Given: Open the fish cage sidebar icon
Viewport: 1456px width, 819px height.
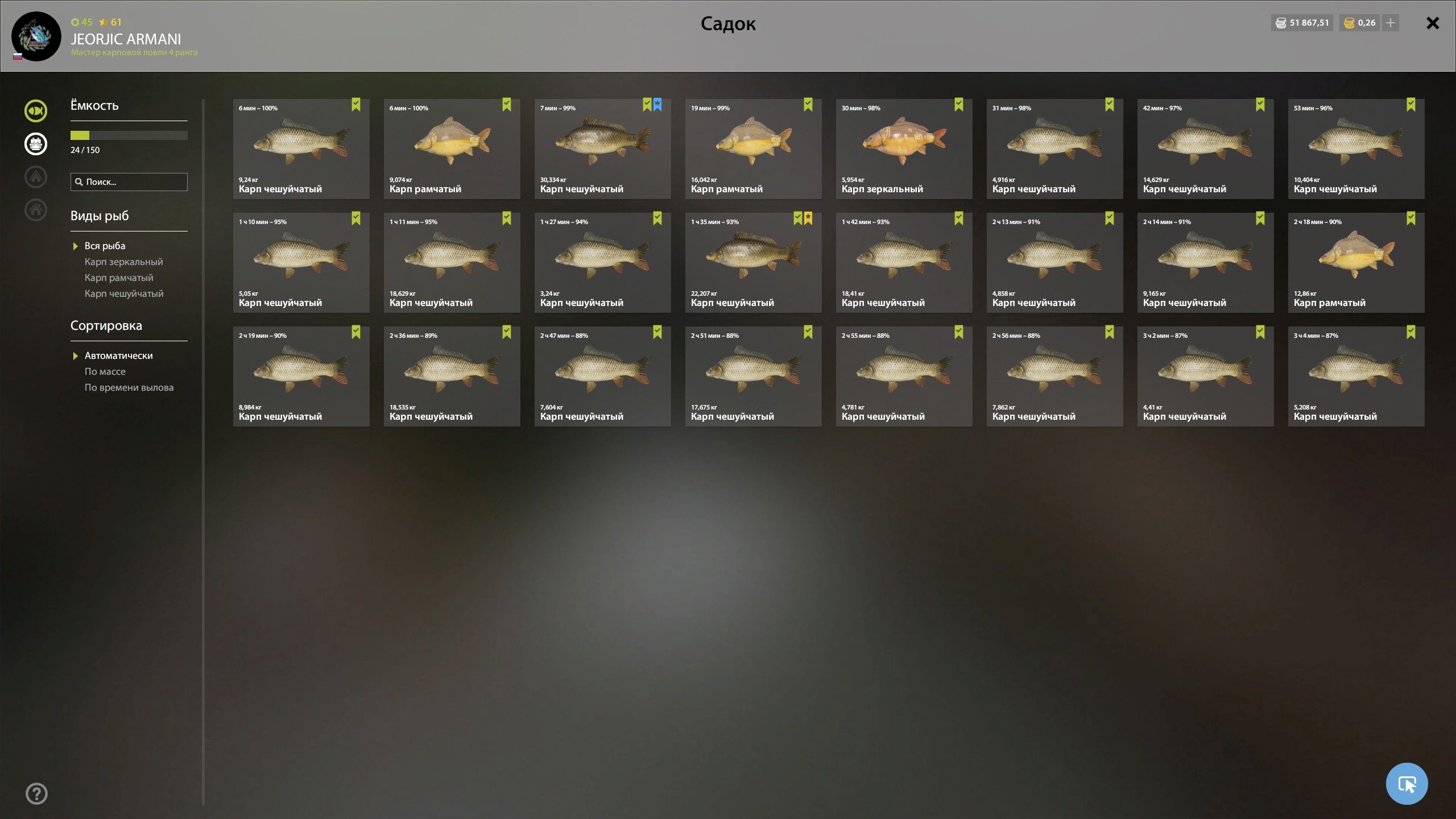Looking at the screenshot, I should click(36, 144).
